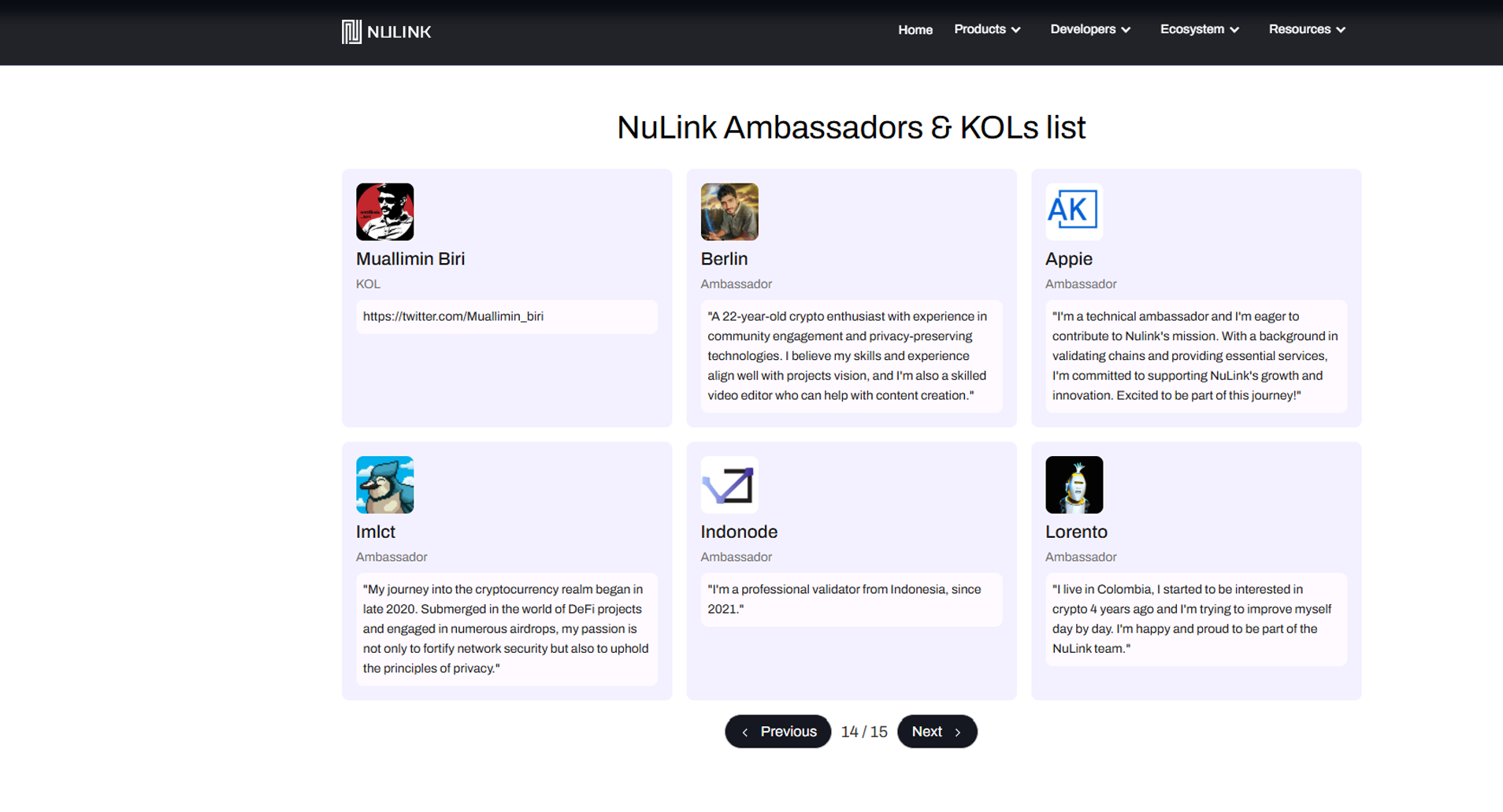1503x812 pixels.
Task: Click Imlct's cryptocurrency journey bio text
Action: pos(506,628)
